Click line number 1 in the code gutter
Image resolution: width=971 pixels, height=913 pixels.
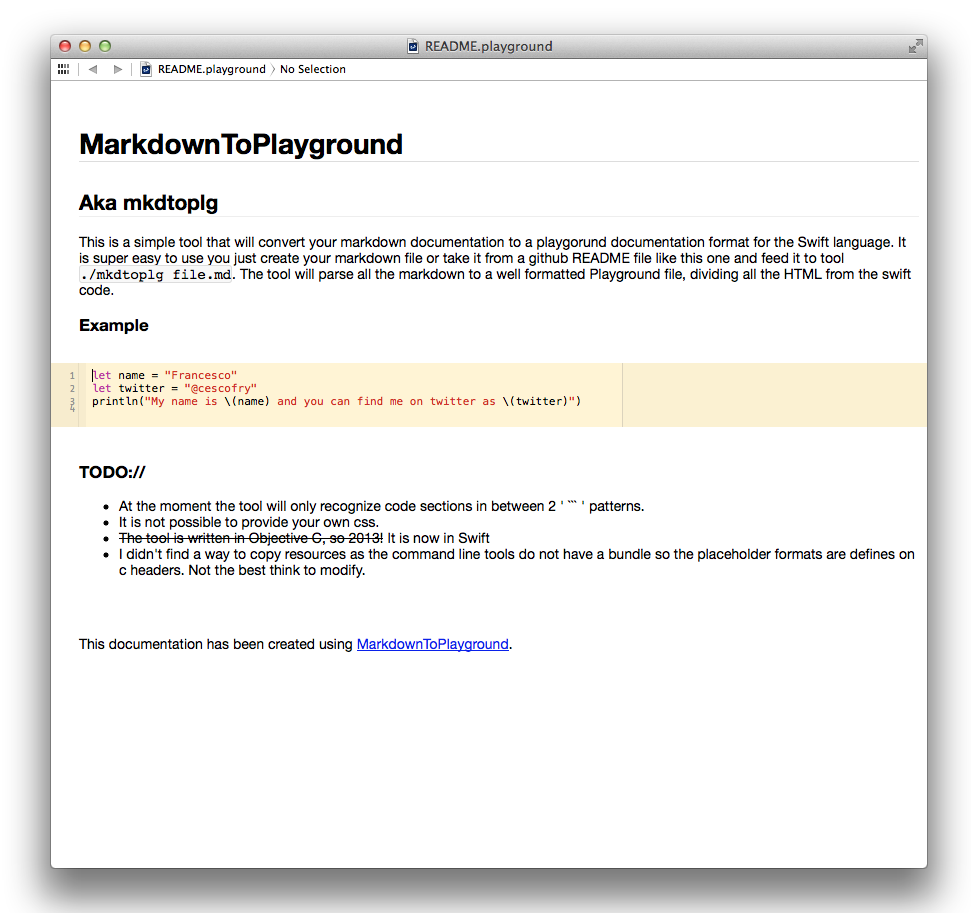(71, 374)
